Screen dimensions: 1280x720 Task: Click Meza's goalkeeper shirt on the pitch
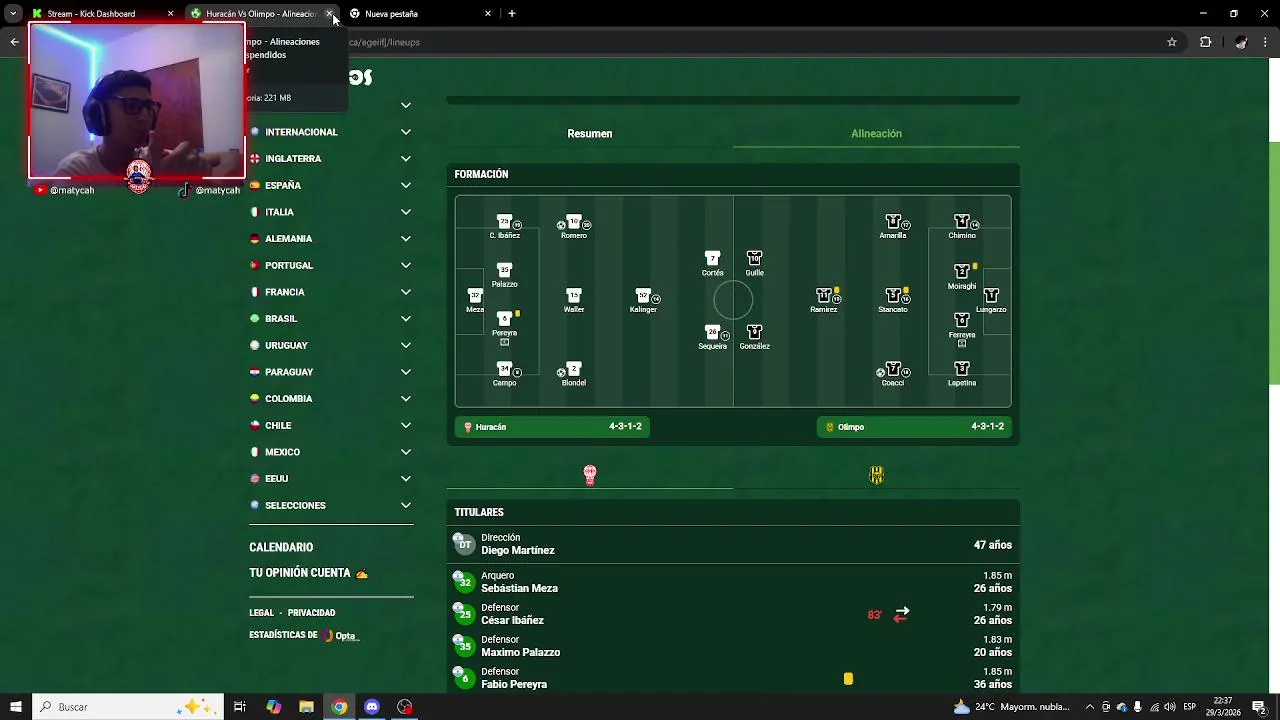(475, 296)
